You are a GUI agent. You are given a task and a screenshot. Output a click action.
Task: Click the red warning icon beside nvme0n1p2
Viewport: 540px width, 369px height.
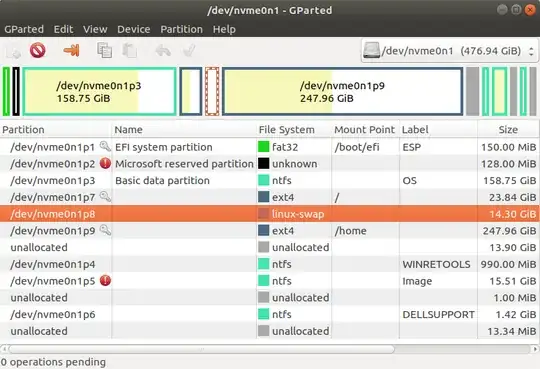105,163
